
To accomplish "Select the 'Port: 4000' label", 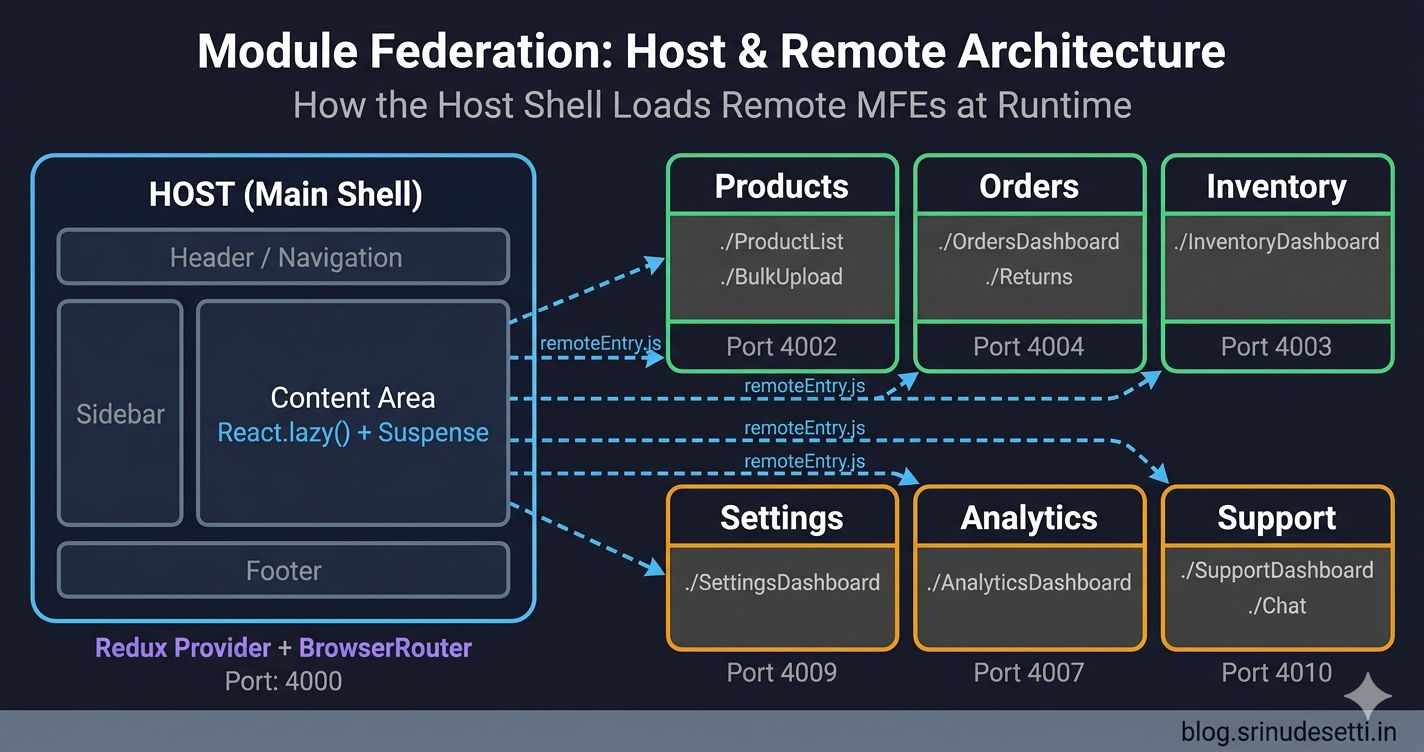I will [284, 682].
